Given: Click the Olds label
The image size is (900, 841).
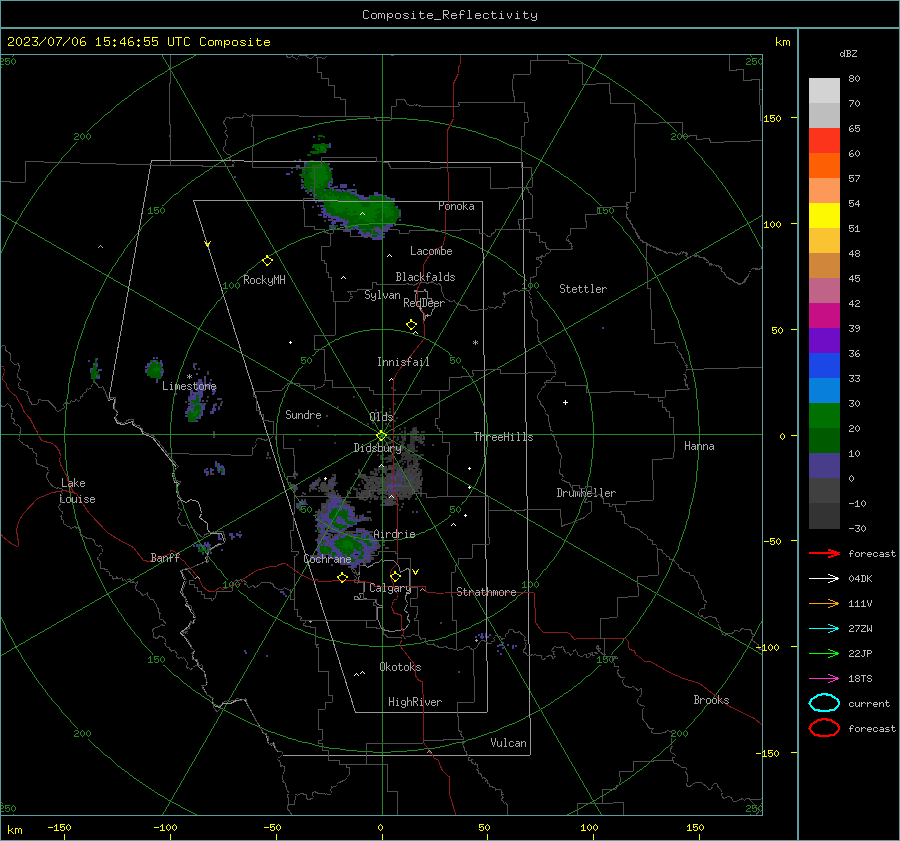Looking at the screenshot, I should click(381, 417).
